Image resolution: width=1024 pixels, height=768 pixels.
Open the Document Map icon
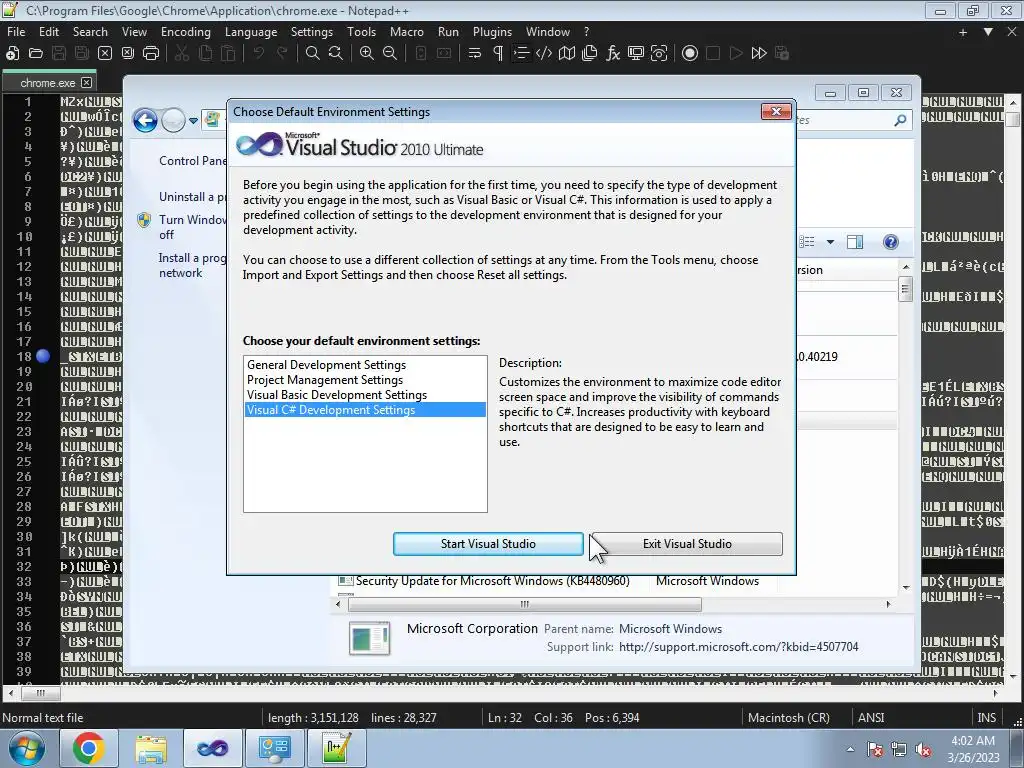(x=567, y=54)
